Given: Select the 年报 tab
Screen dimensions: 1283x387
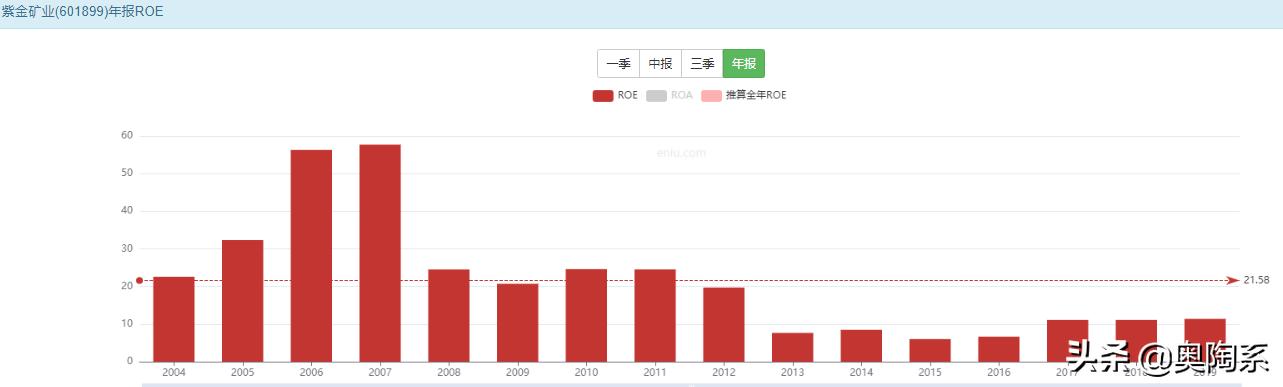Looking at the screenshot, I should point(744,64).
